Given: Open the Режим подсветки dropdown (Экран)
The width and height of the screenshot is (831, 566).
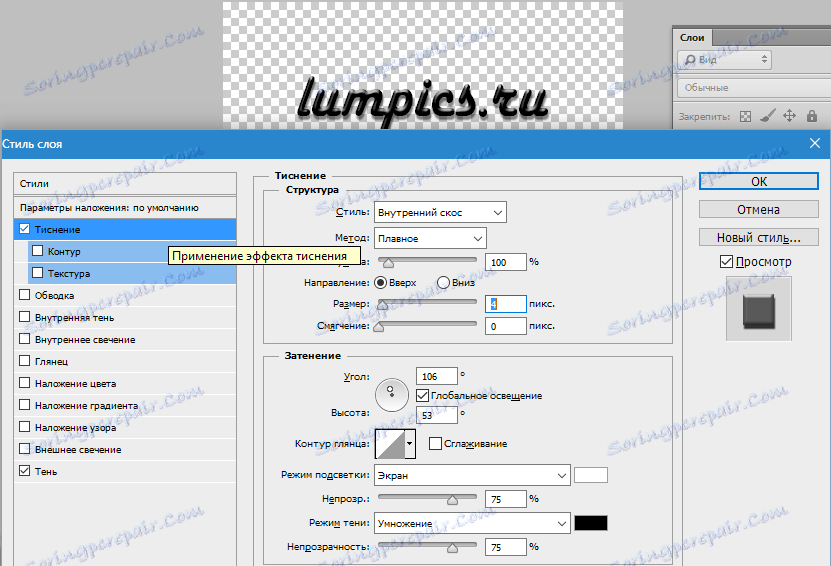Looking at the screenshot, I should (x=472, y=475).
